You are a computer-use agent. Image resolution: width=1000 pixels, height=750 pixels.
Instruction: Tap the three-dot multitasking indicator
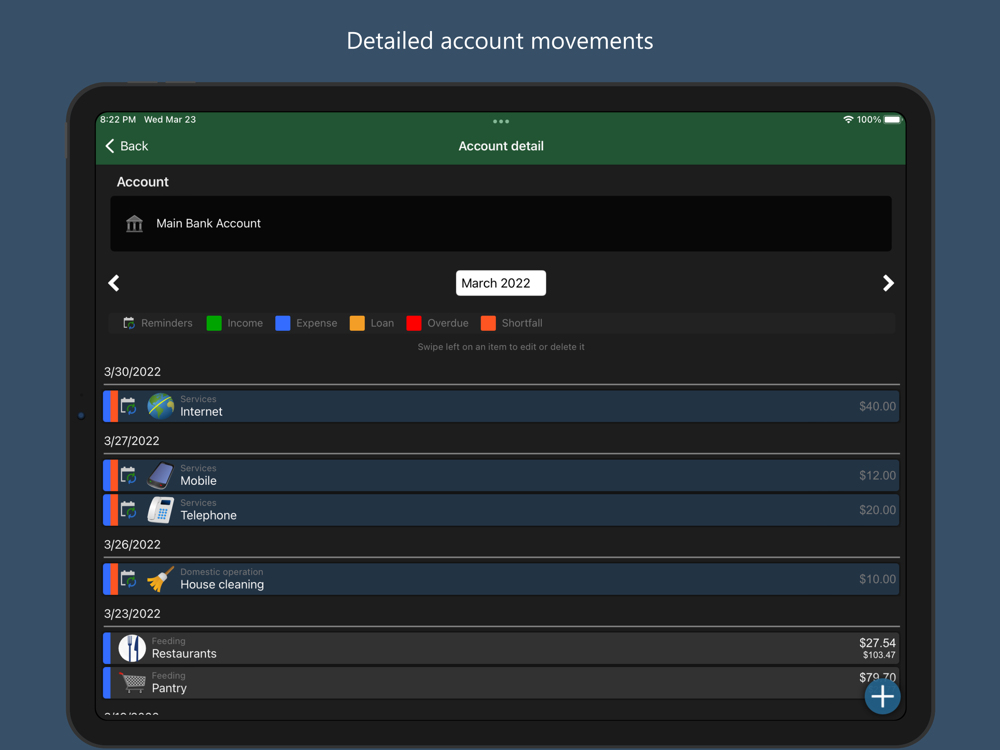point(501,121)
